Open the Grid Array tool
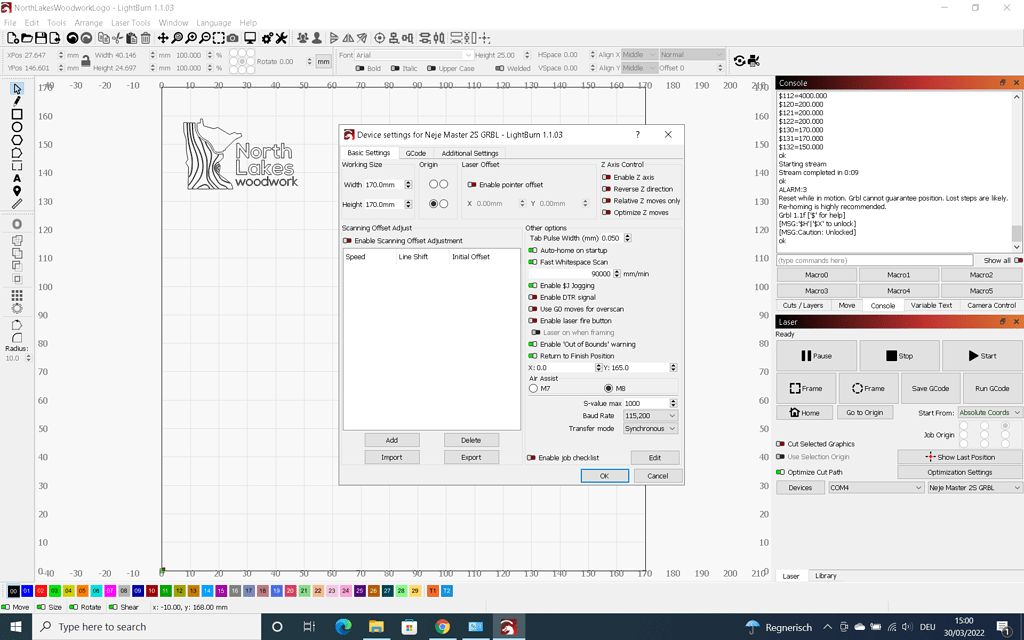 [17, 295]
